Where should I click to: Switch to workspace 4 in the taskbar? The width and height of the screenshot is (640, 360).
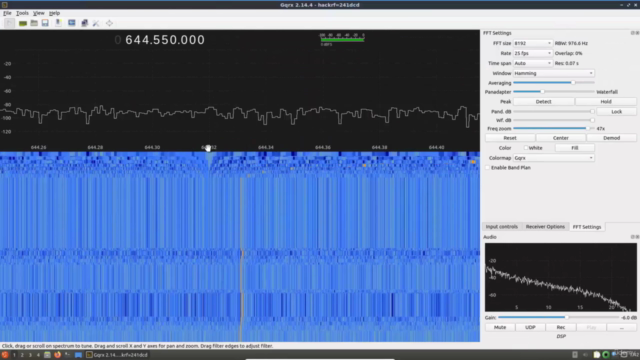click(x=38, y=355)
